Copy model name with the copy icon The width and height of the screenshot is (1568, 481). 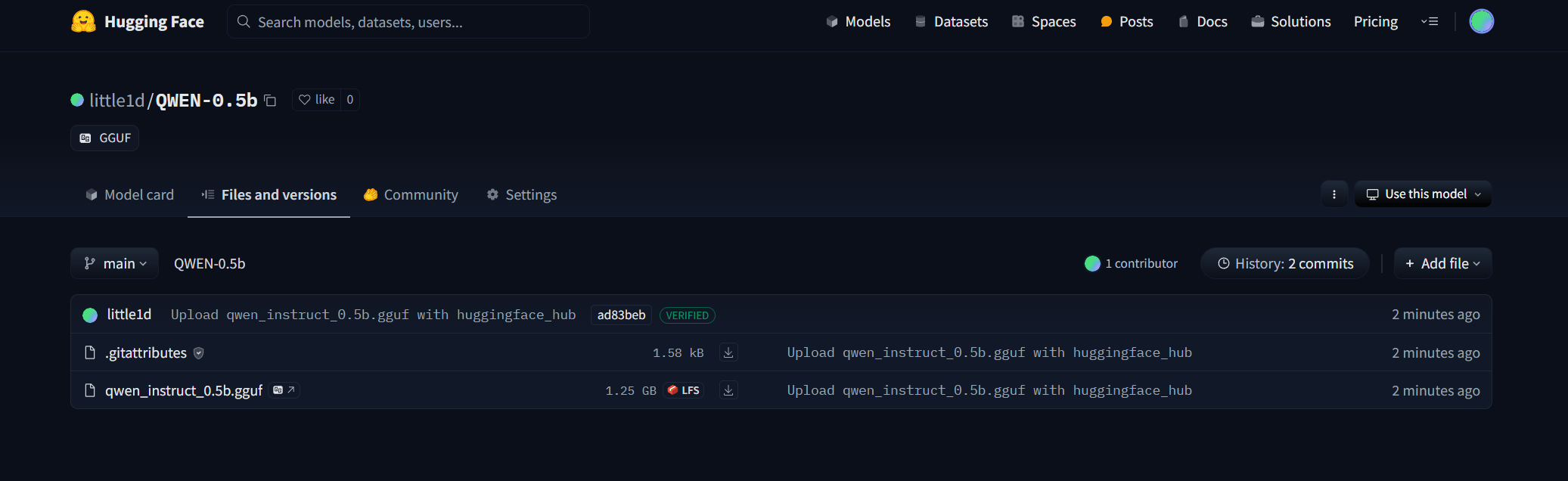[270, 101]
